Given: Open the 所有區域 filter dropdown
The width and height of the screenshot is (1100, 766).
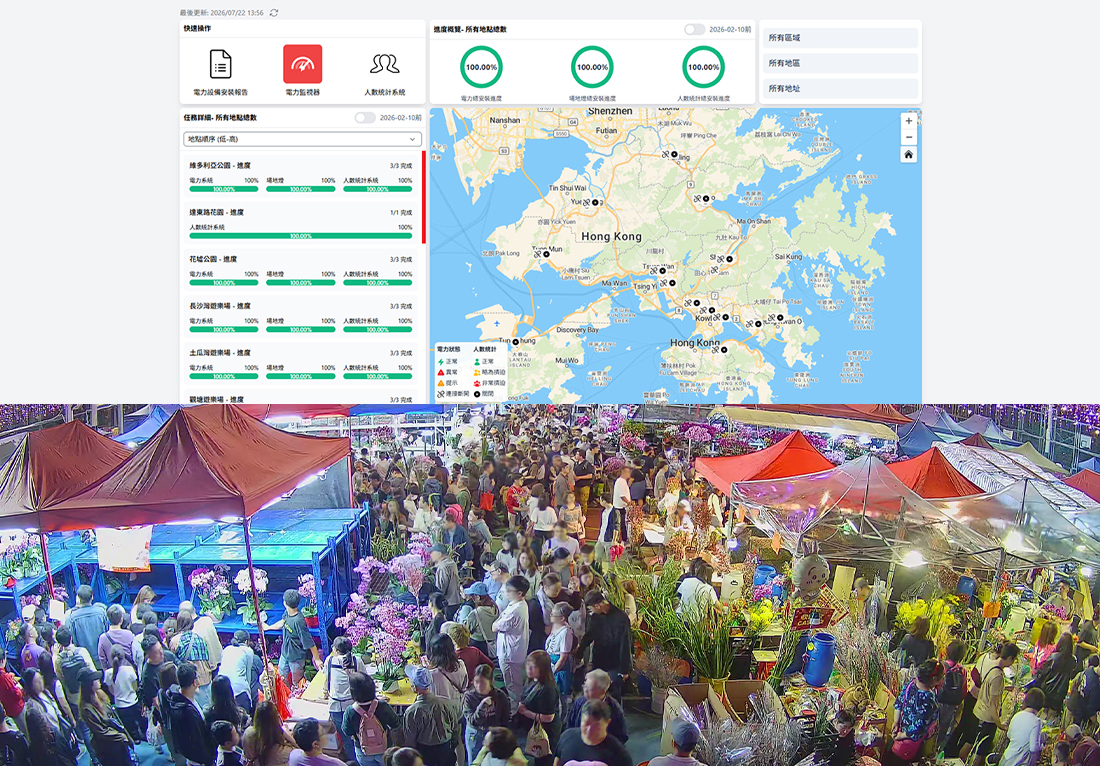Looking at the screenshot, I should (840, 38).
